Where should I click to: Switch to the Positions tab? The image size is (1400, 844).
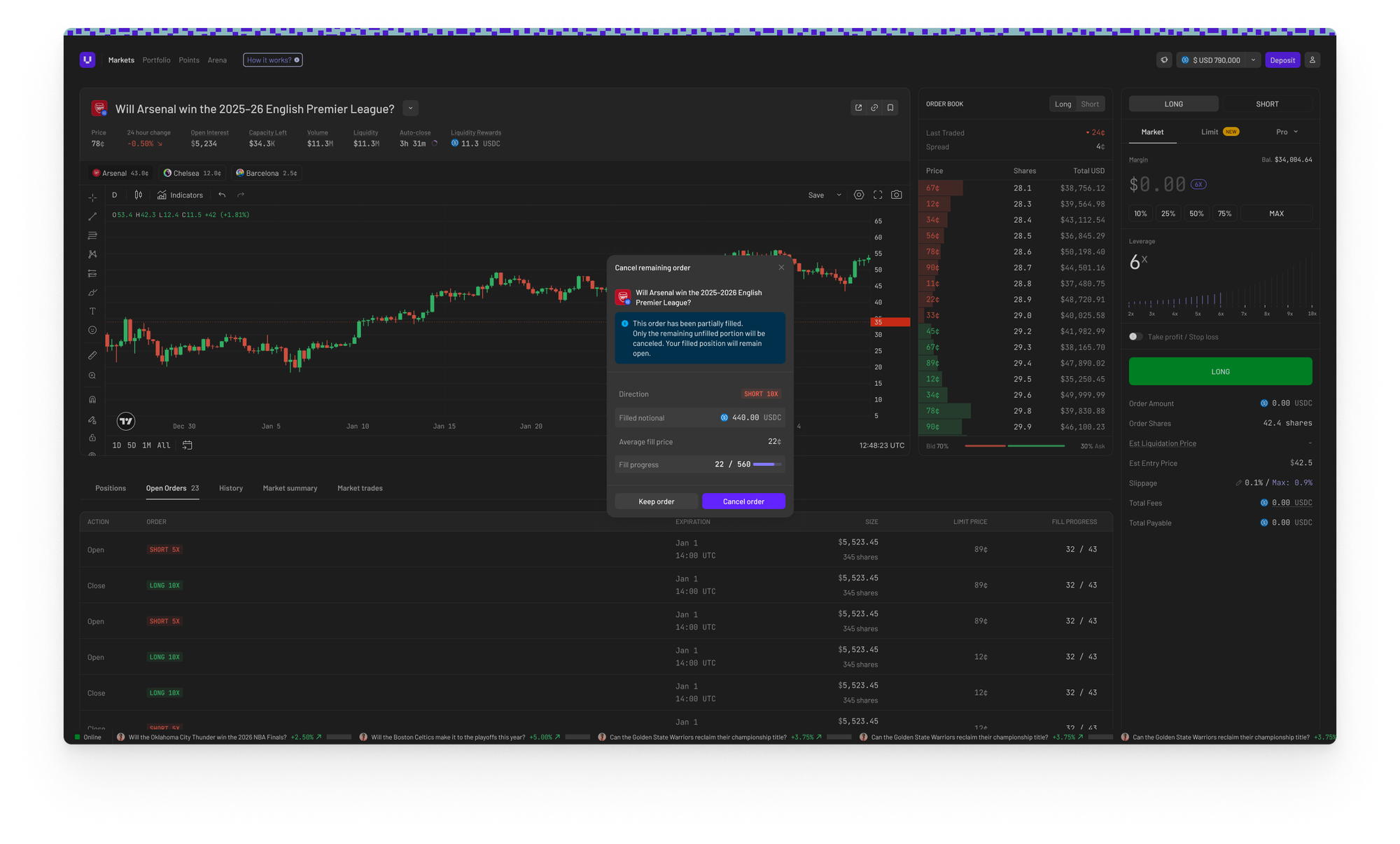pyautogui.click(x=111, y=488)
